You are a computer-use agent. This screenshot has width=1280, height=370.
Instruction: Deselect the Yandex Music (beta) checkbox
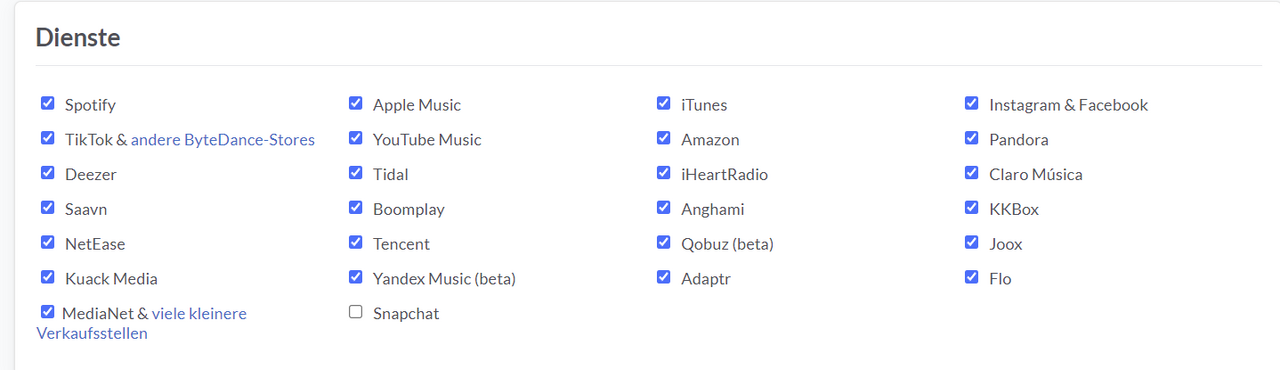pos(355,277)
